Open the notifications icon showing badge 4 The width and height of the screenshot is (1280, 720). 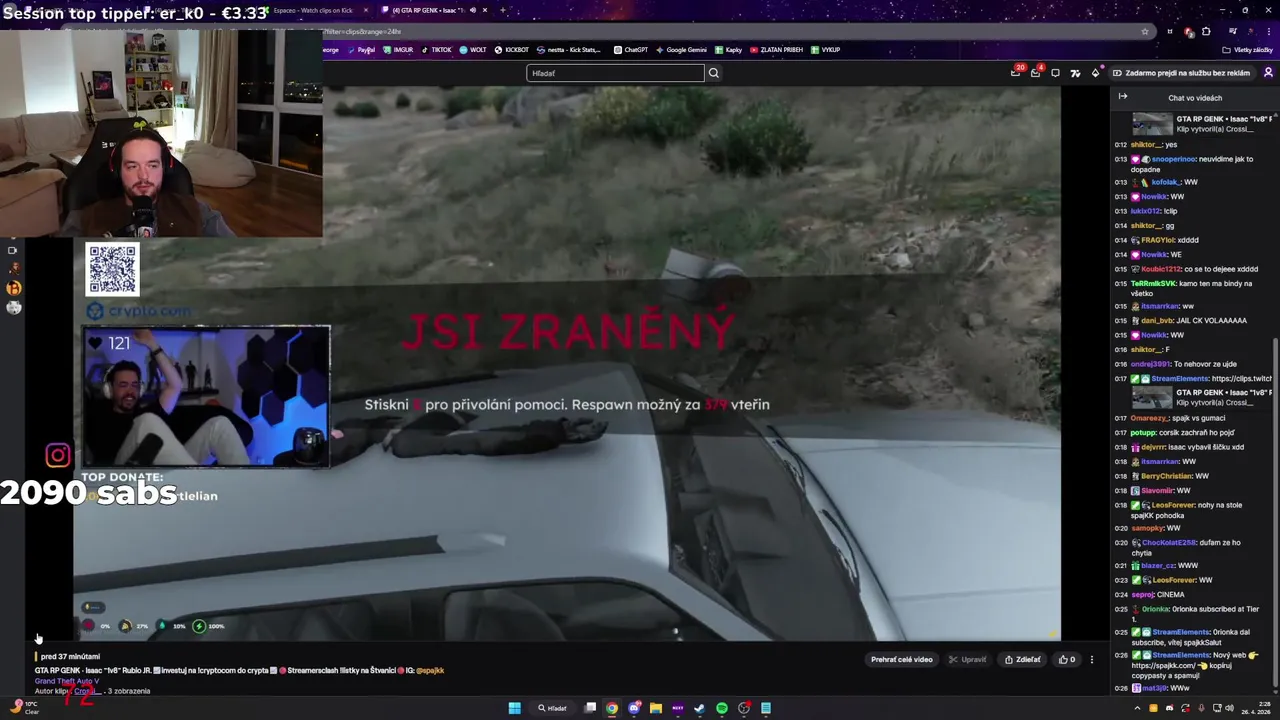click(1036, 72)
